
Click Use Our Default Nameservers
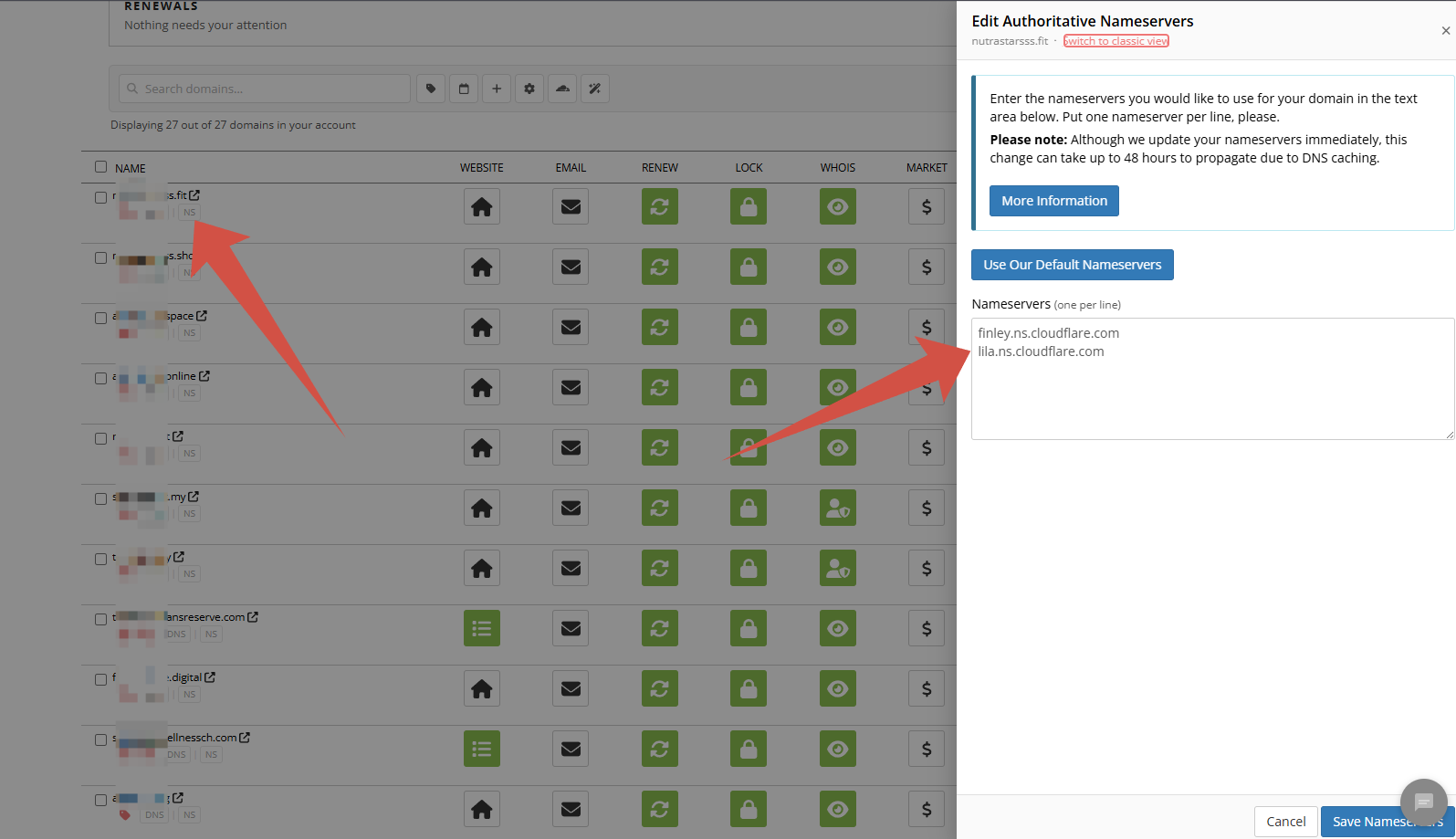pyautogui.click(x=1073, y=265)
